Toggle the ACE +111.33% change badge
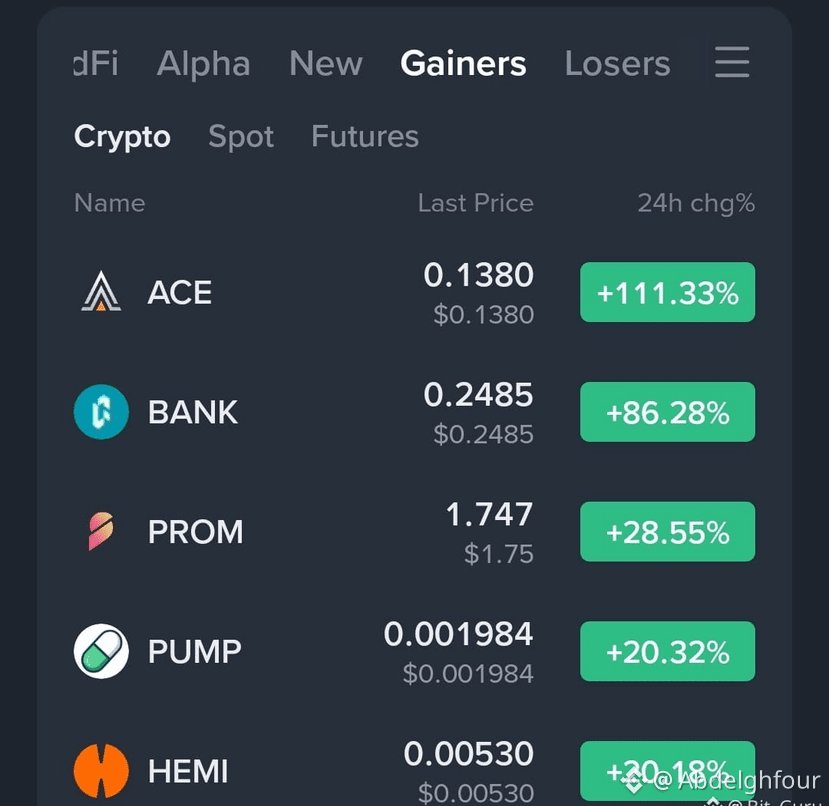Image resolution: width=829 pixels, height=806 pixels. pos(668,292)
